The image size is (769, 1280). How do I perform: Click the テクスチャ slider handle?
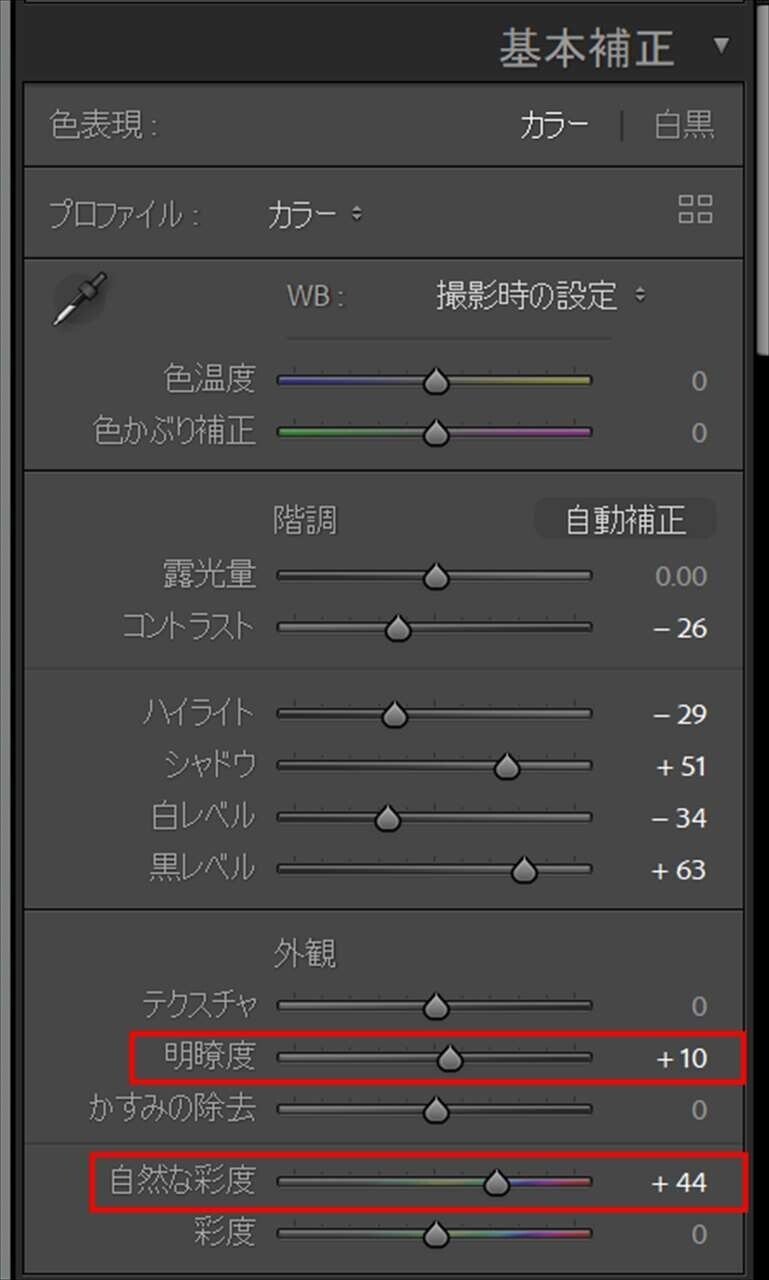(x=436, y=1005)
